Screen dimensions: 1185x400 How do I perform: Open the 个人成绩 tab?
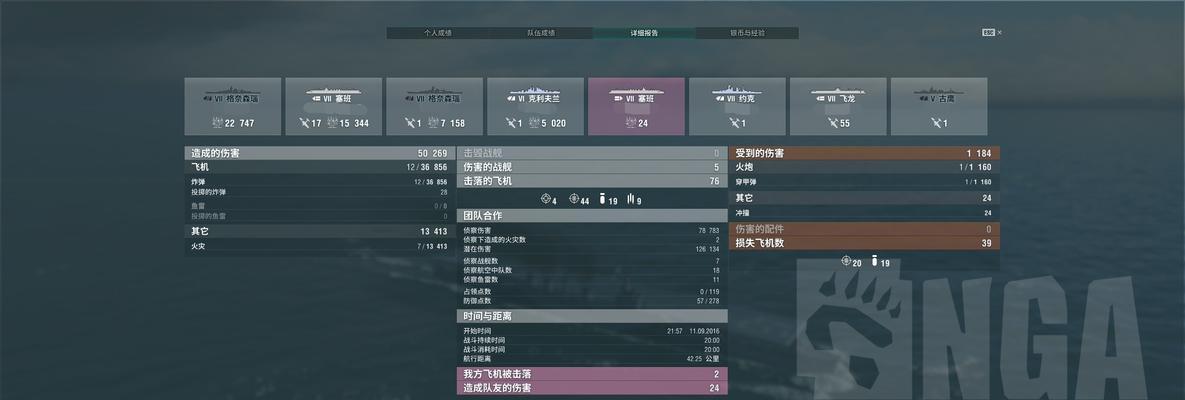tap(438, 33)
